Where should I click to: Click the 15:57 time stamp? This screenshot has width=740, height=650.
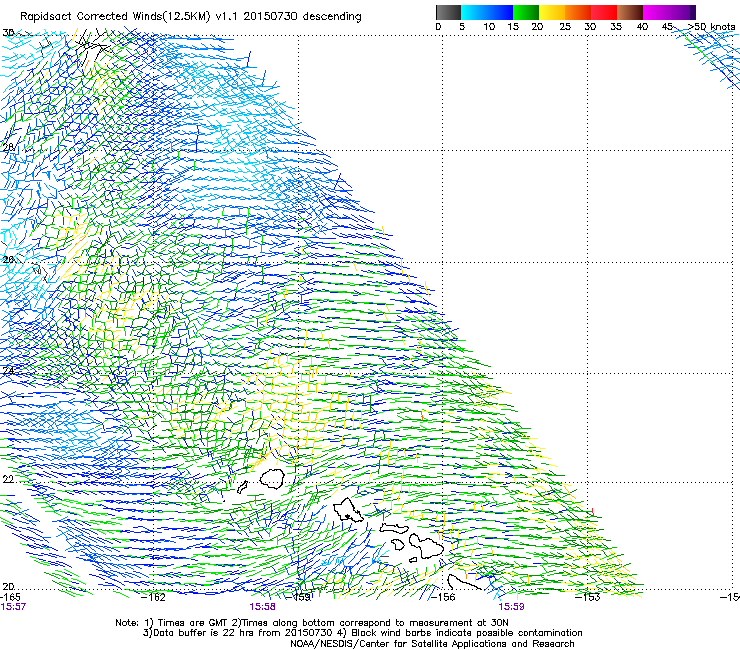(13, 607)
